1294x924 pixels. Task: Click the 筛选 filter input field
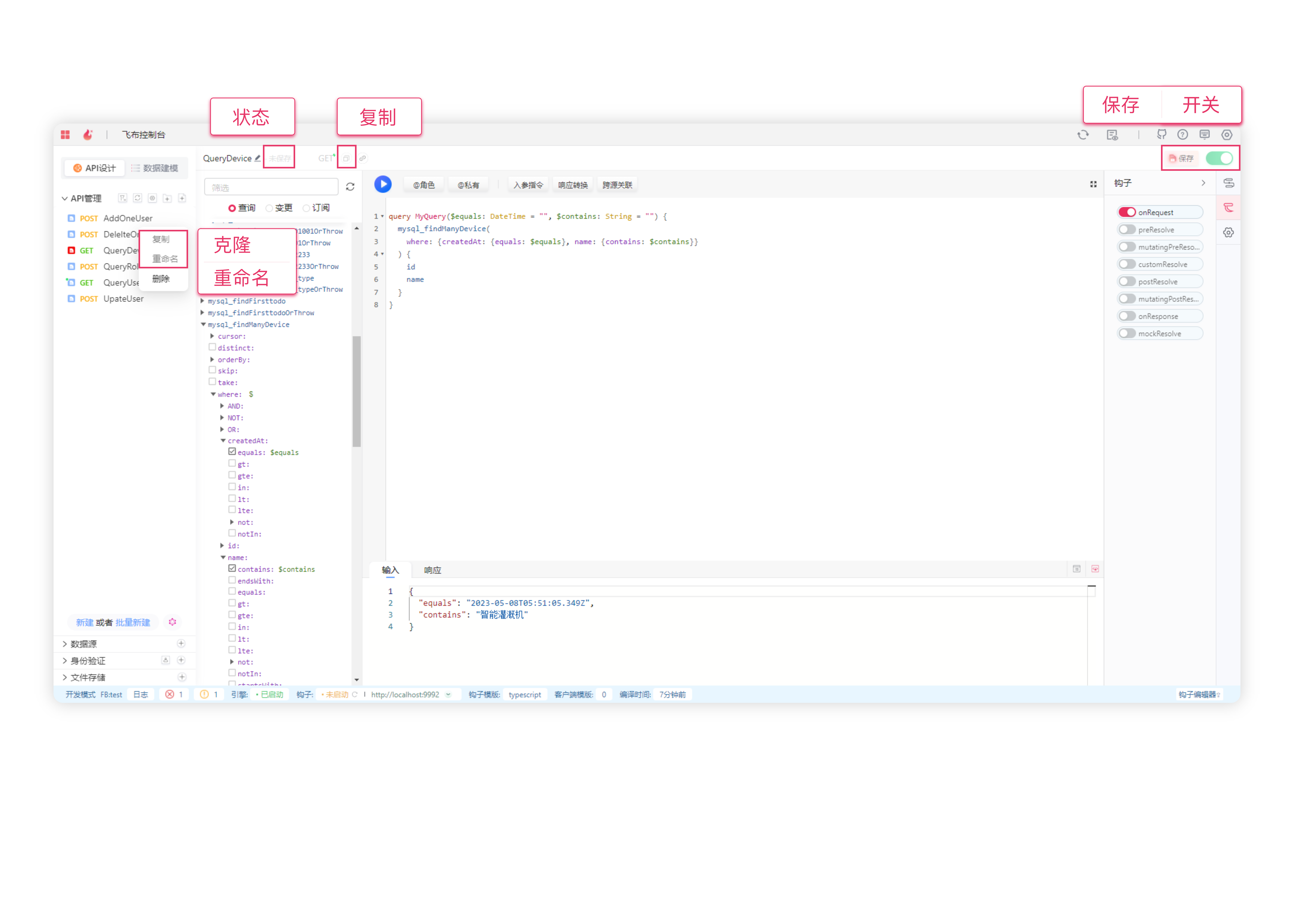(271, 187)
